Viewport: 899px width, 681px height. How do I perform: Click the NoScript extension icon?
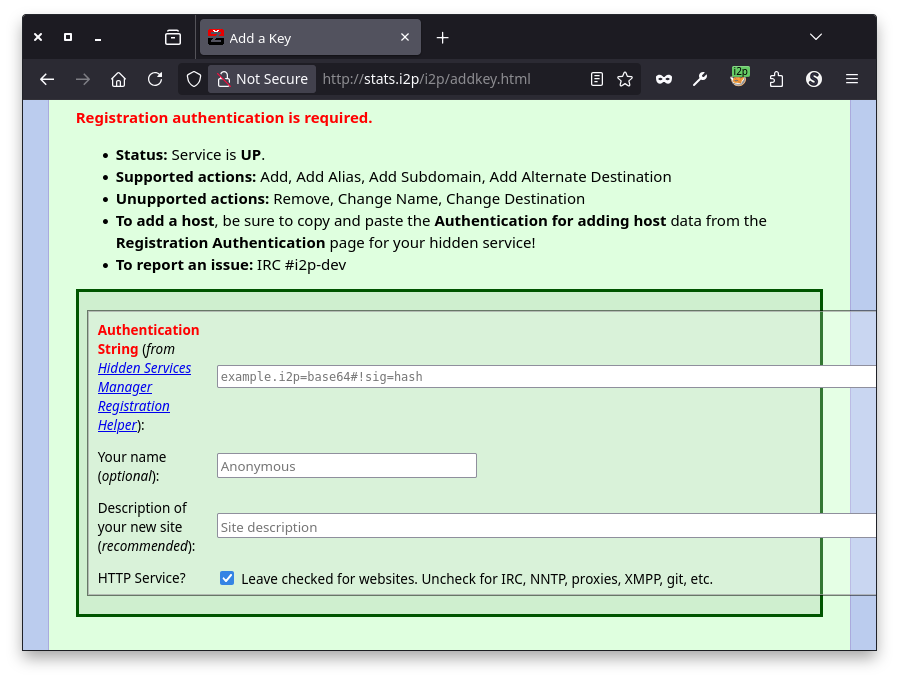(x=814, y=79)
